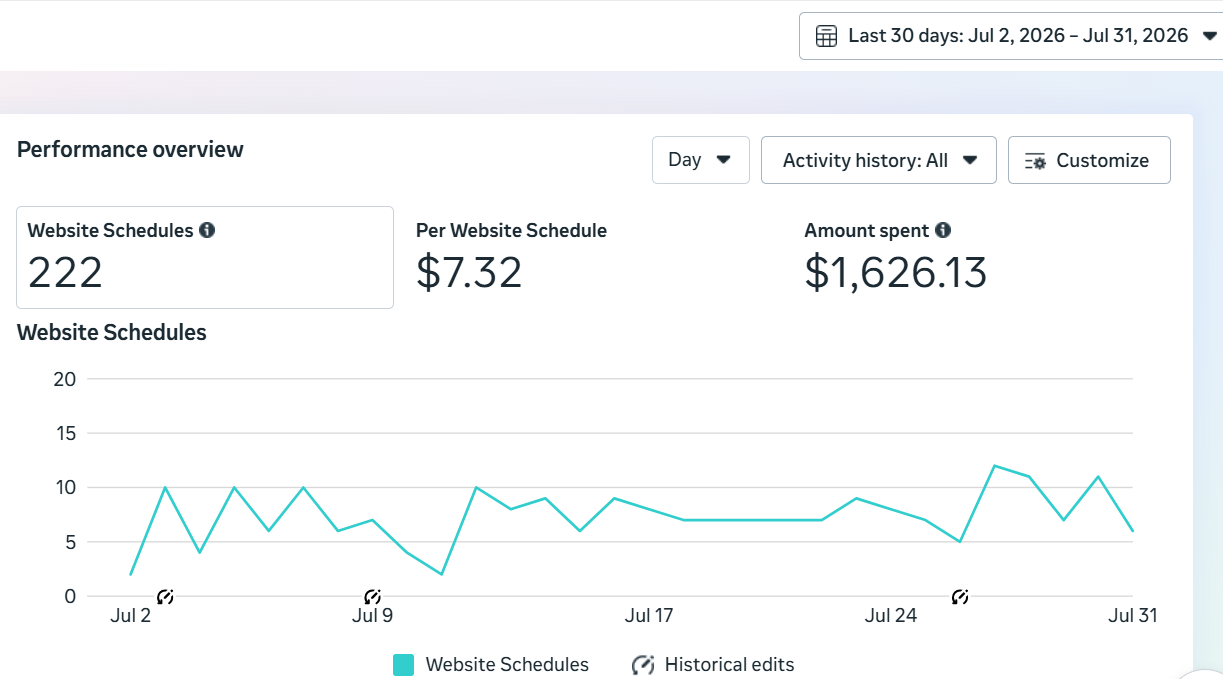Click historical edit marker near Jul 2
Viewport: 1223px width, 679px height.
pos(166,597)
